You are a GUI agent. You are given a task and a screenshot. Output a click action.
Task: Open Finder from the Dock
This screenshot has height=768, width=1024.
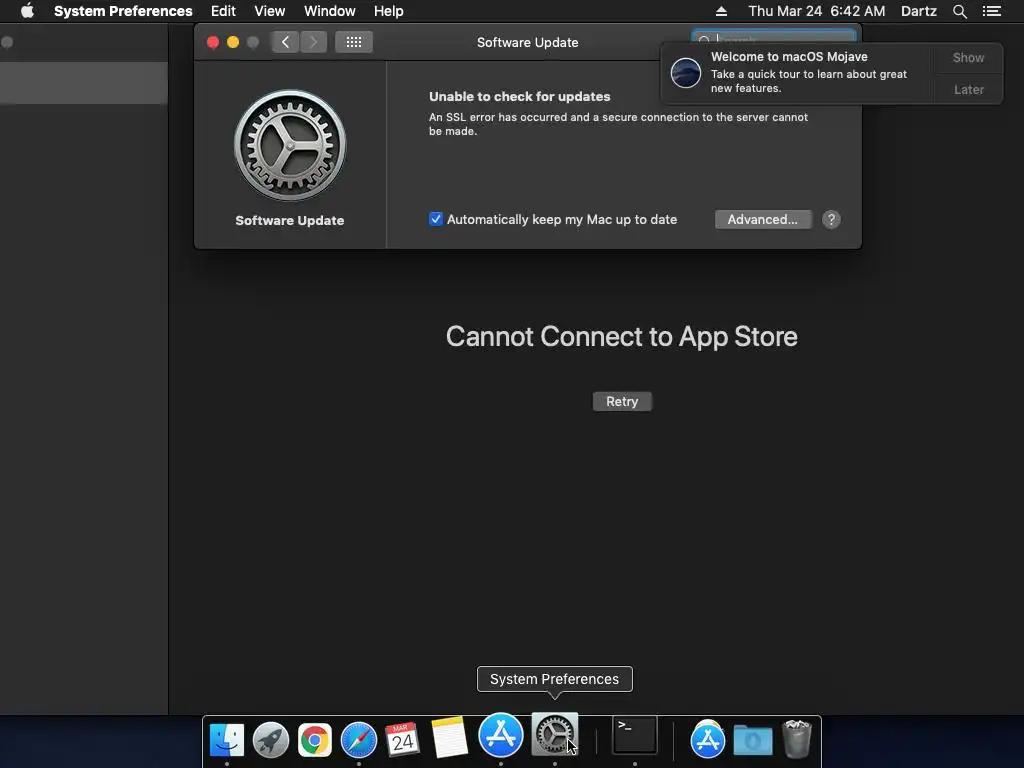pos(227,740)
